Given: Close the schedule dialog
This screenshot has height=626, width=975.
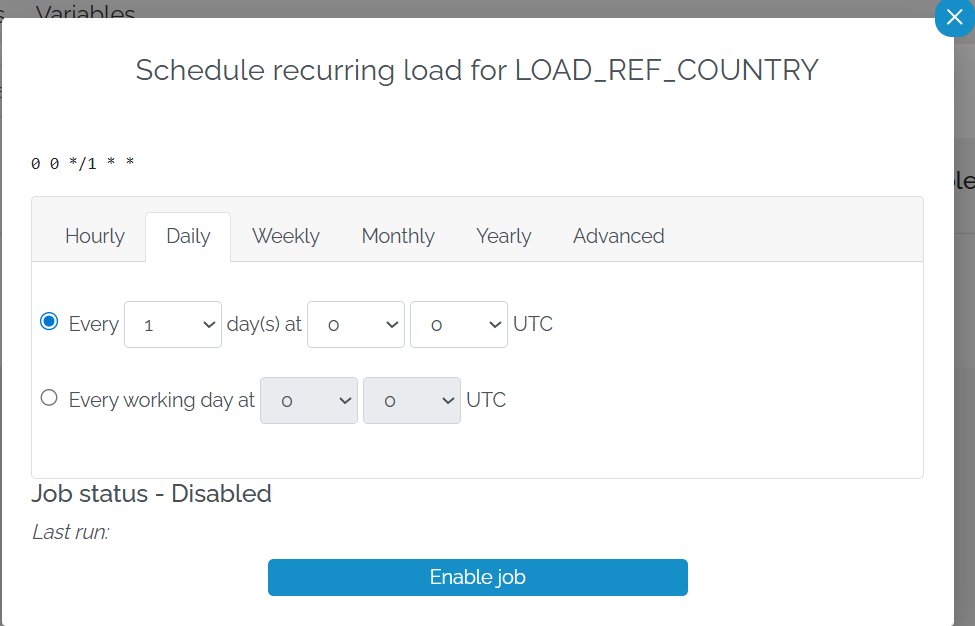Looking at the screenshot, I should [953, 18].
